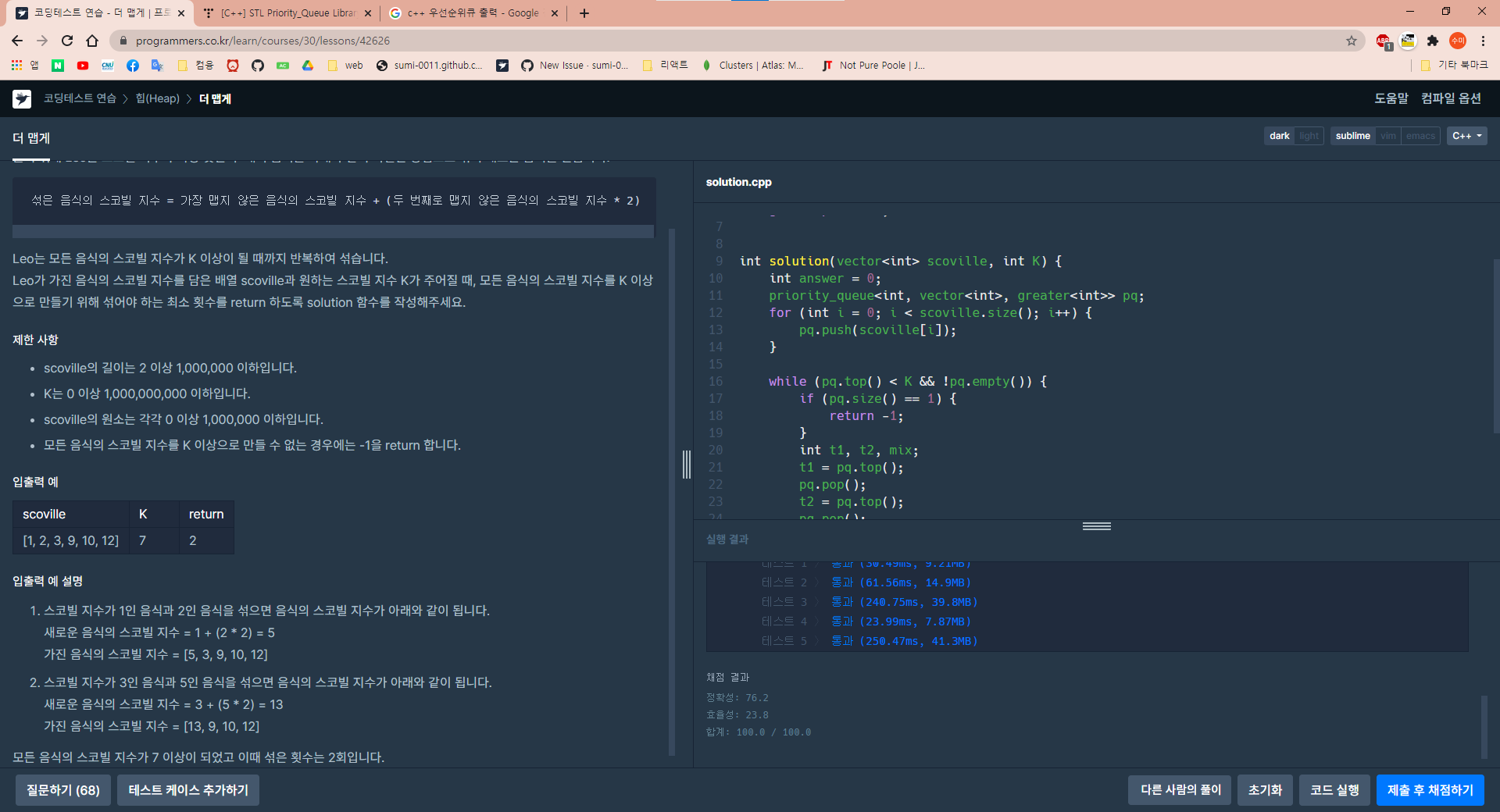The width and height of the screenshot is (1500, 812).
Task: Open the CNU bookmark icon
Action: pyautogui.click(x=108, y=66)
